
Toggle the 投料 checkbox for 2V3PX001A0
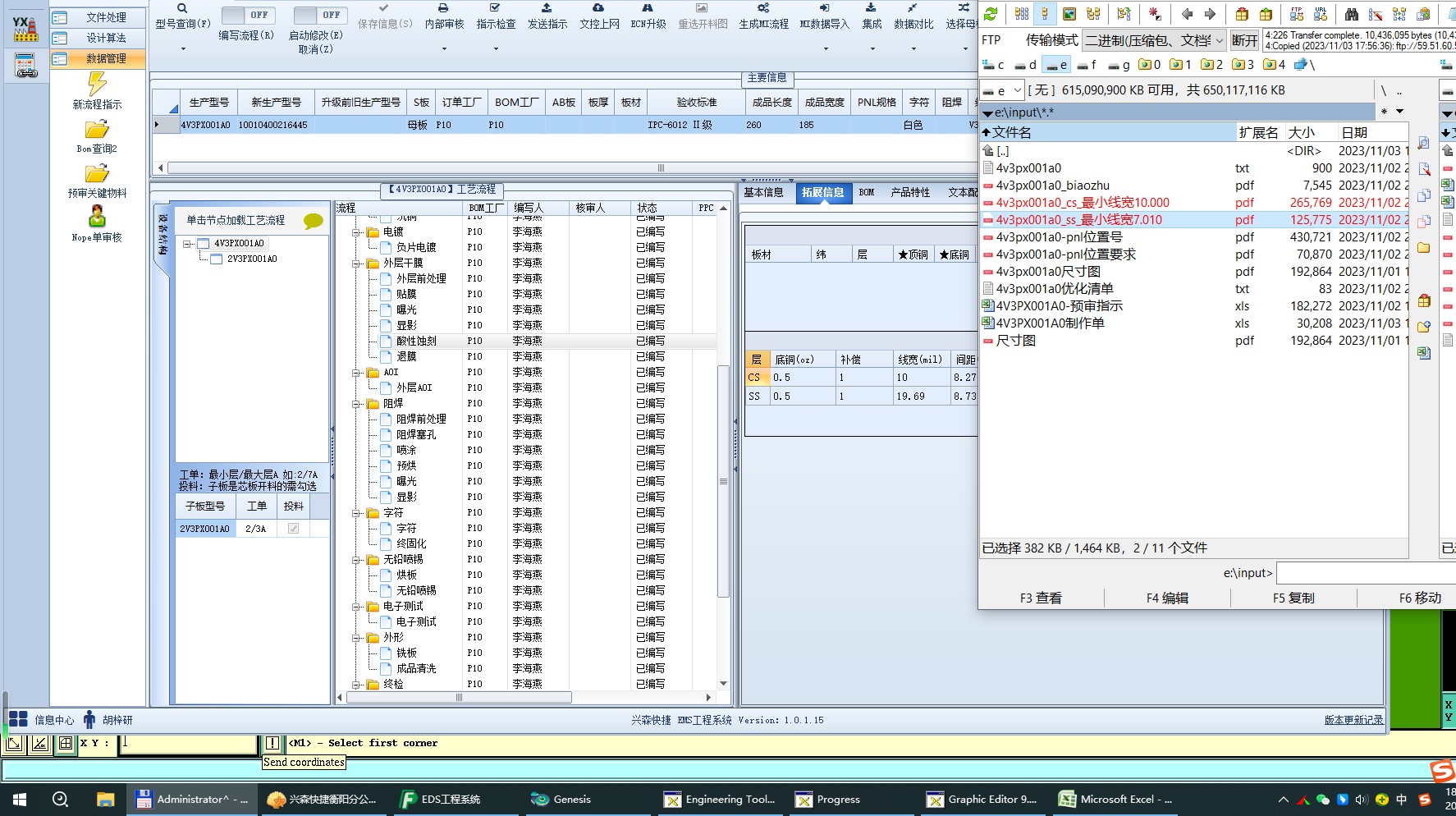pyautogui.click(x=293, y=529)
